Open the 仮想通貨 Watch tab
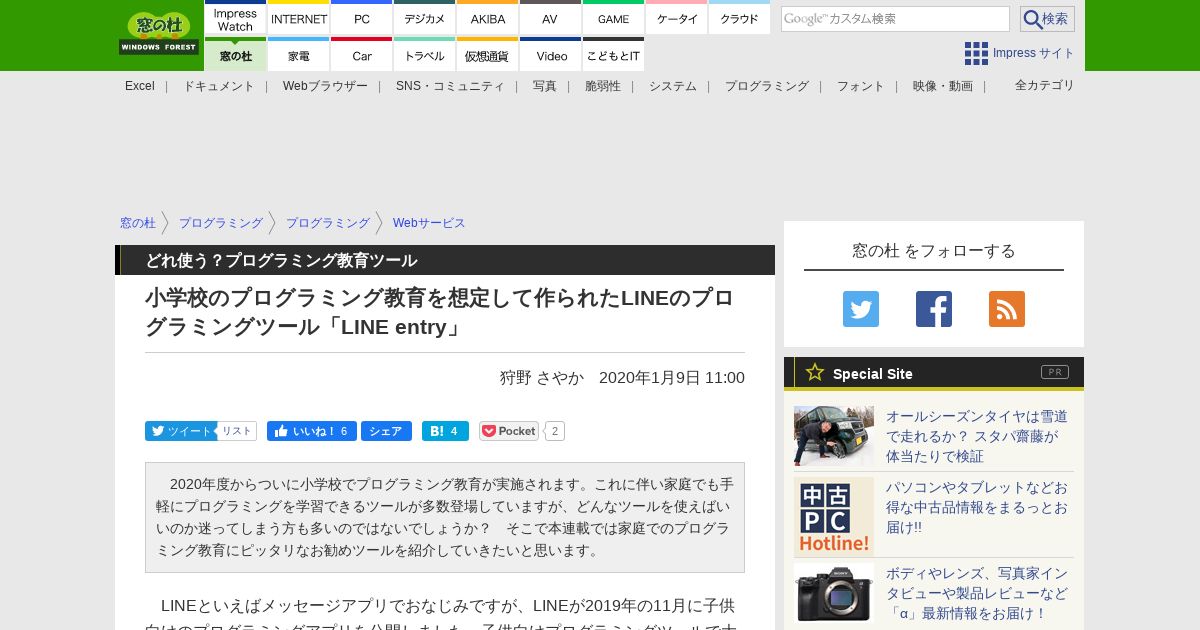 coord(488,55)
